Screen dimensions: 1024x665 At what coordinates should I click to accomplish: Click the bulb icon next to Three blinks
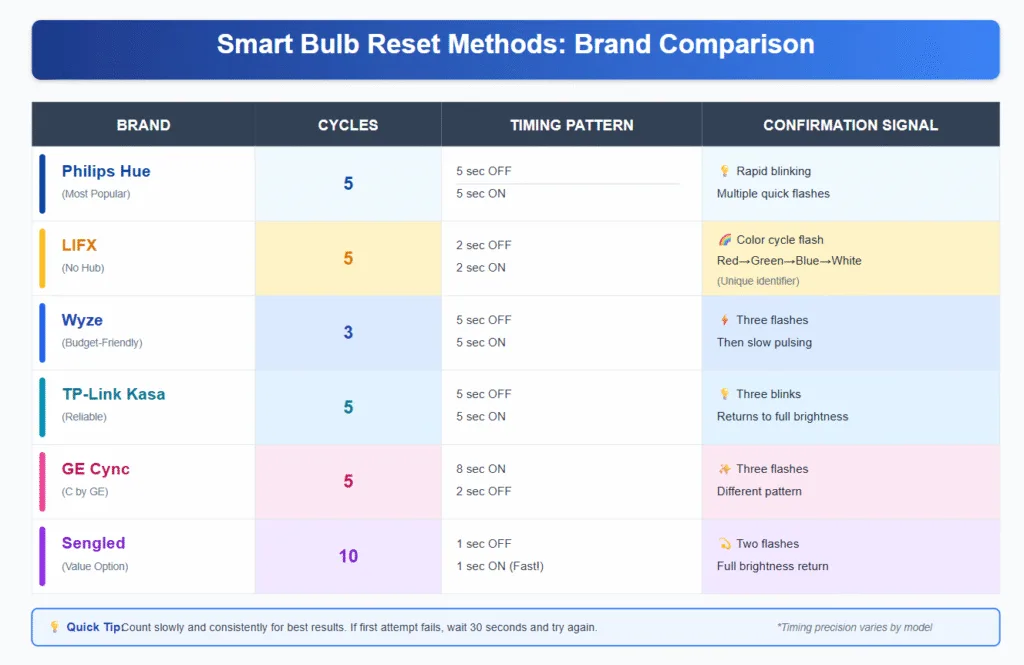[x=722, y=394]
